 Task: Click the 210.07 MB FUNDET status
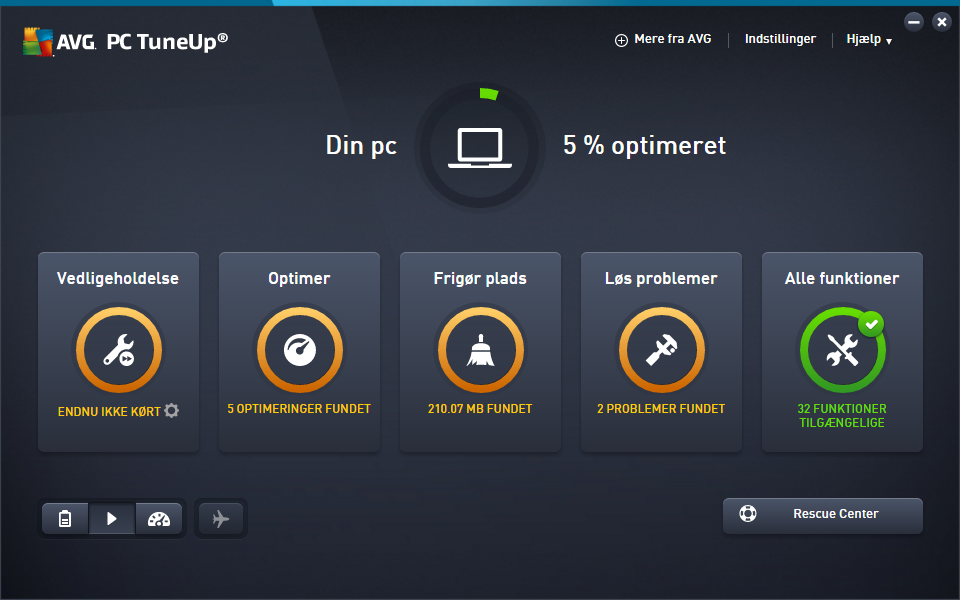(x=480, y=408)
